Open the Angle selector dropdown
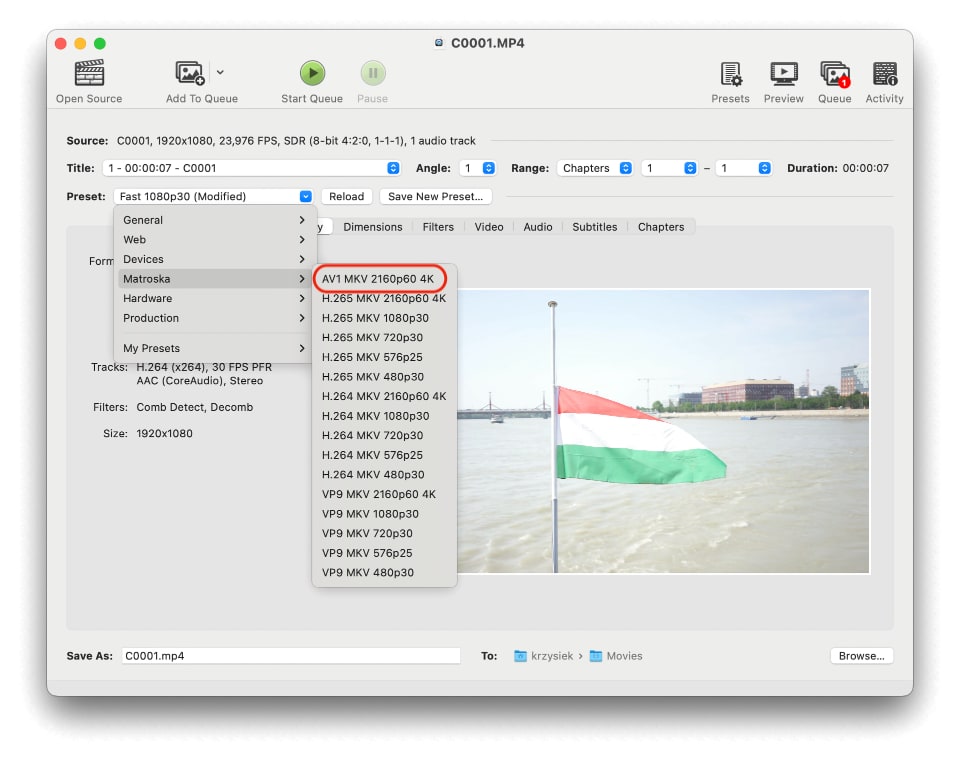 (x=478, y=168)
